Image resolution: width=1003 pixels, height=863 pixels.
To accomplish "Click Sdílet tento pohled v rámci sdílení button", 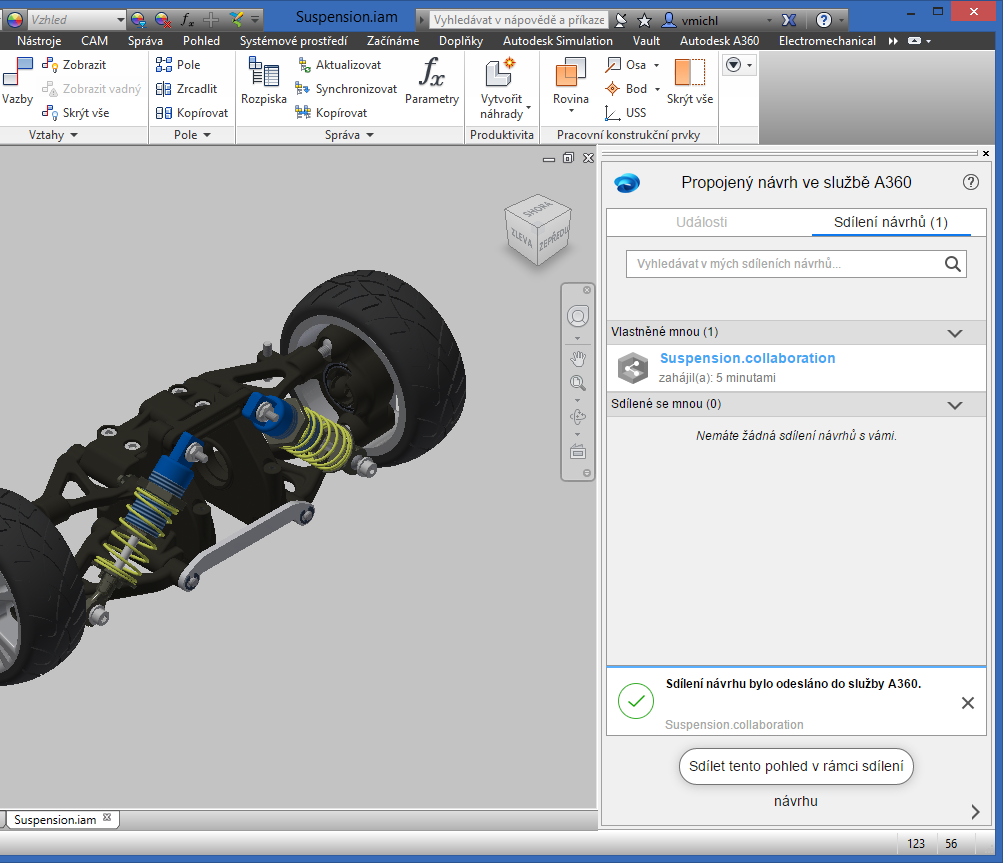I will 796,766.
